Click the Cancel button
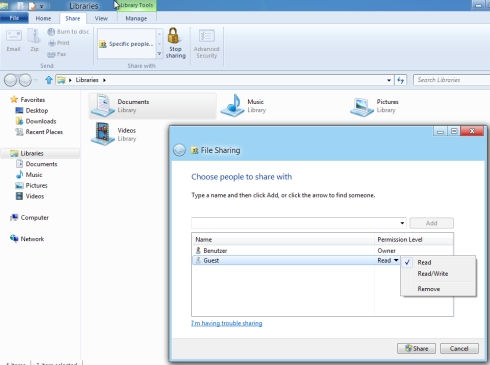490x365 pixels. [459, 348]
